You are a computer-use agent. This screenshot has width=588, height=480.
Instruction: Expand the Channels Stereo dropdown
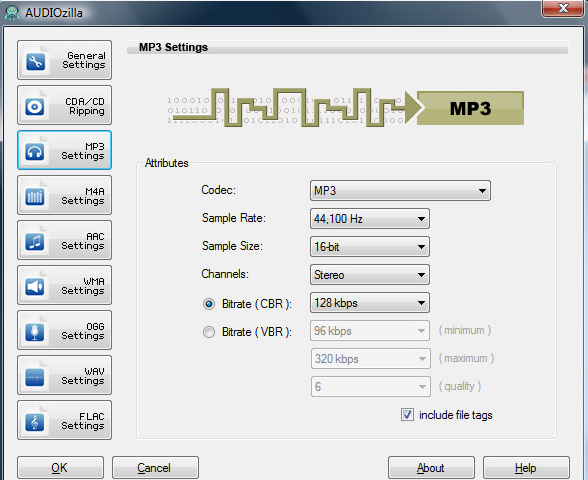[x=370, y=275]
